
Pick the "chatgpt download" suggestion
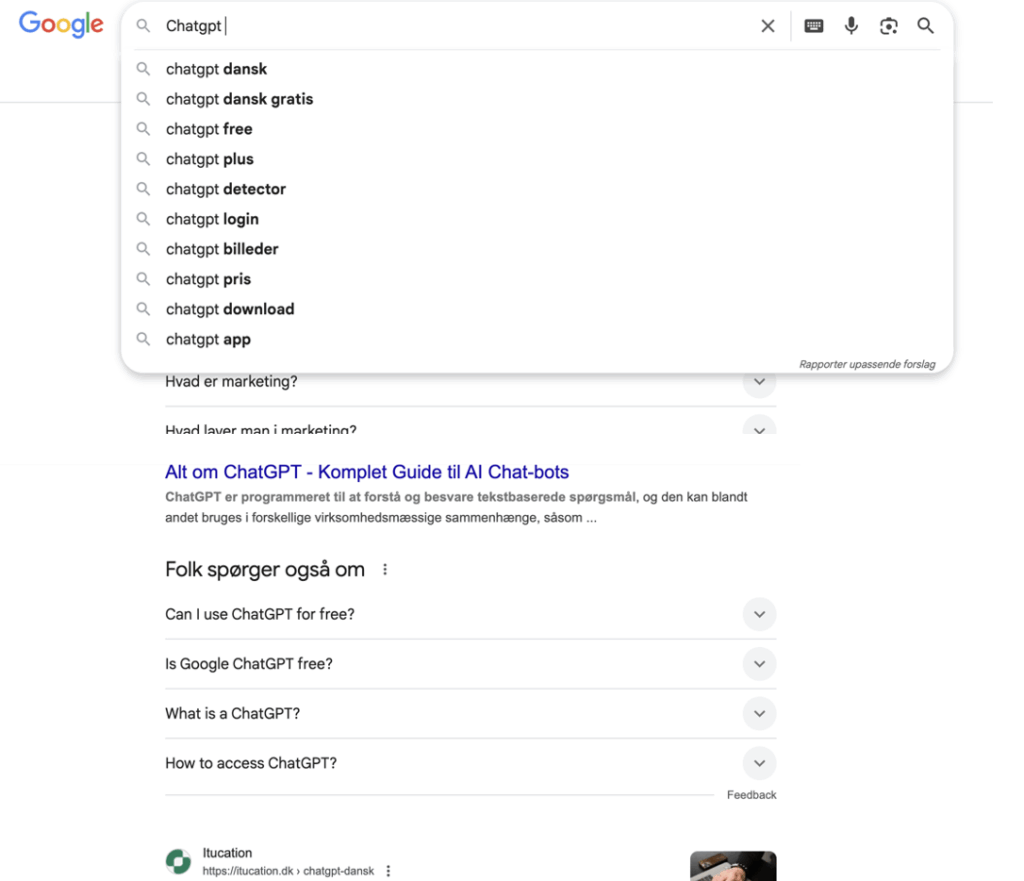point(230,309)
